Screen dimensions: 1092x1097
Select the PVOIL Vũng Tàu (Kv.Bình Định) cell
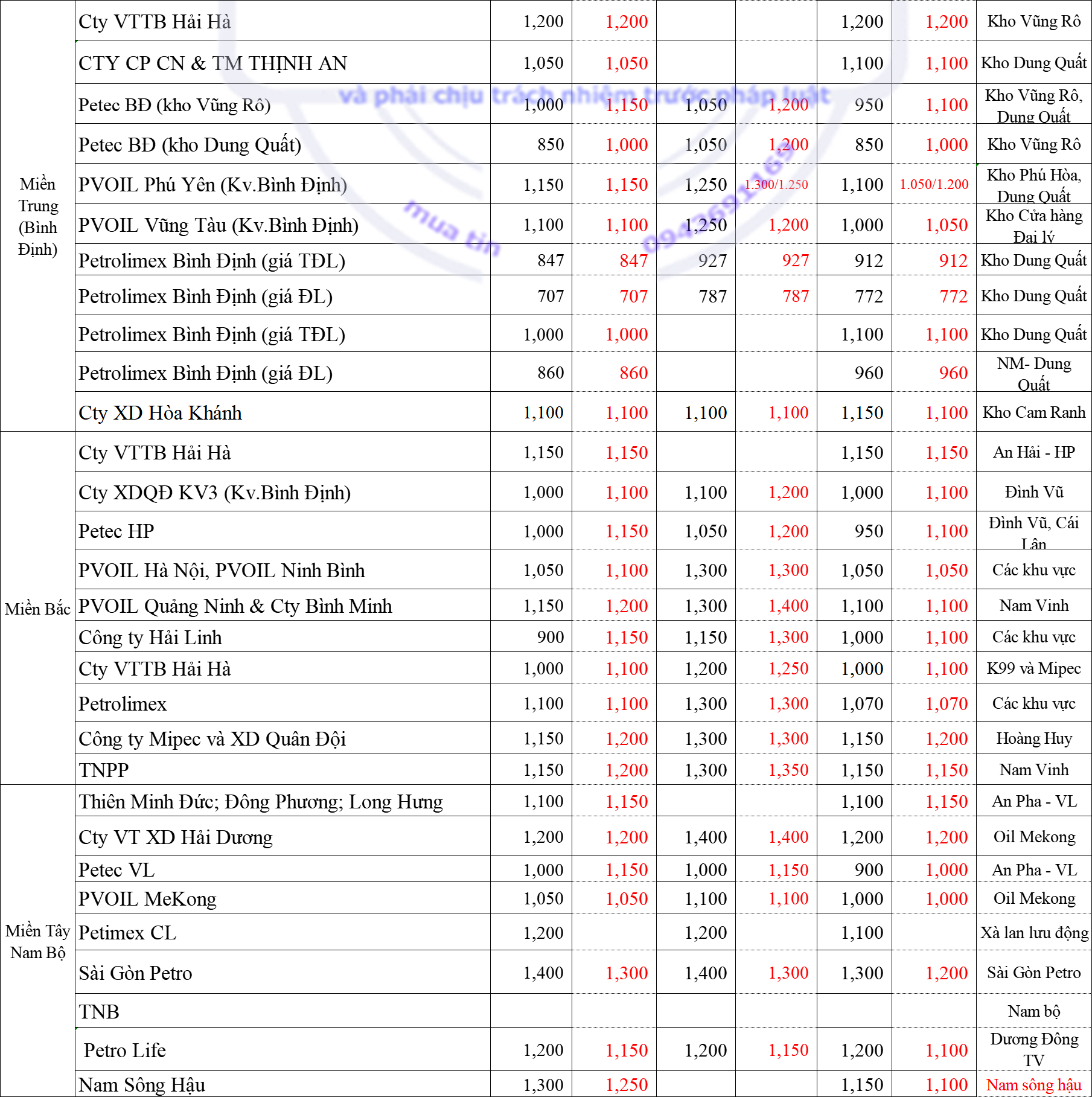(283, 225)
